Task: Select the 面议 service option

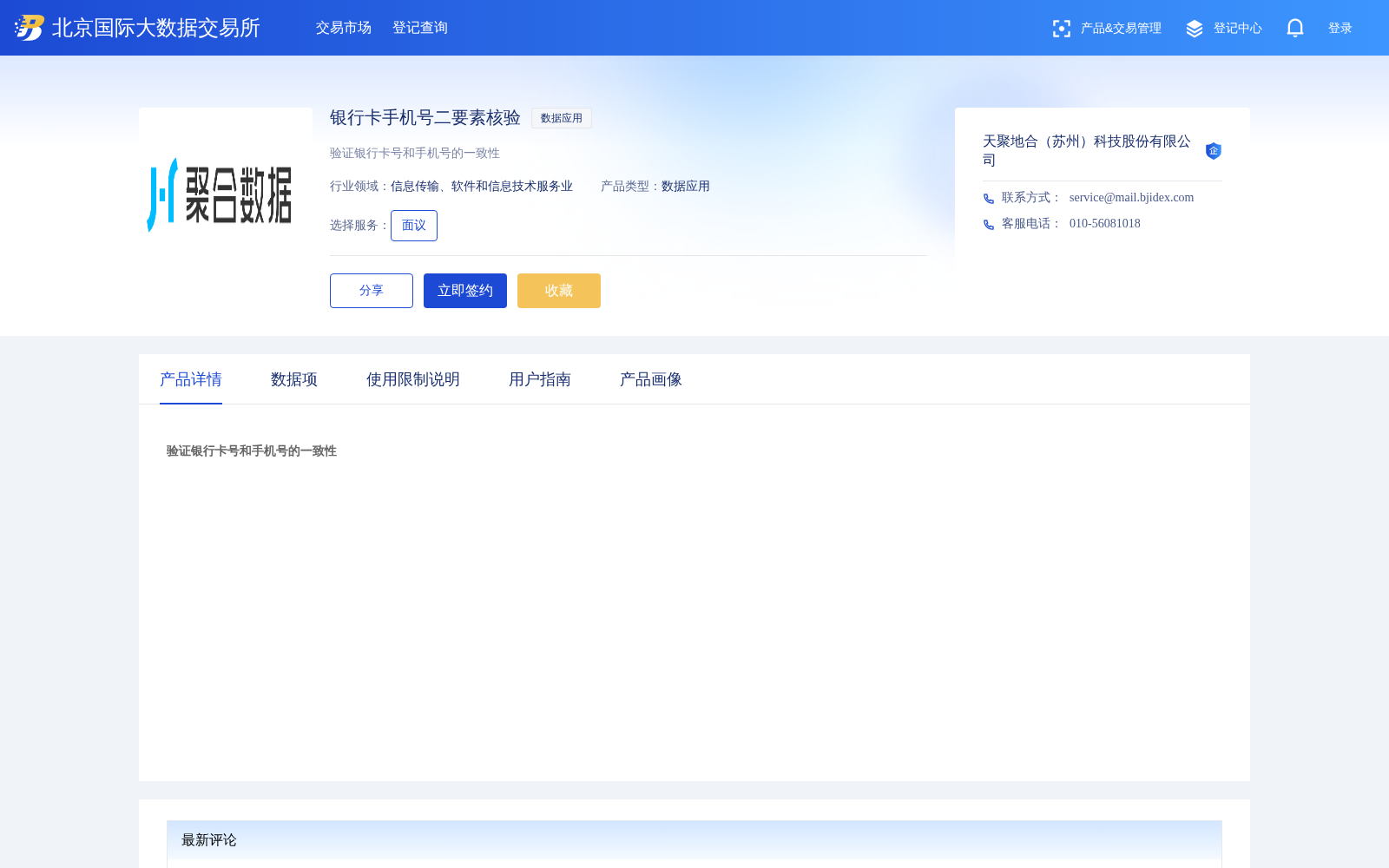Action: [414, 226]
